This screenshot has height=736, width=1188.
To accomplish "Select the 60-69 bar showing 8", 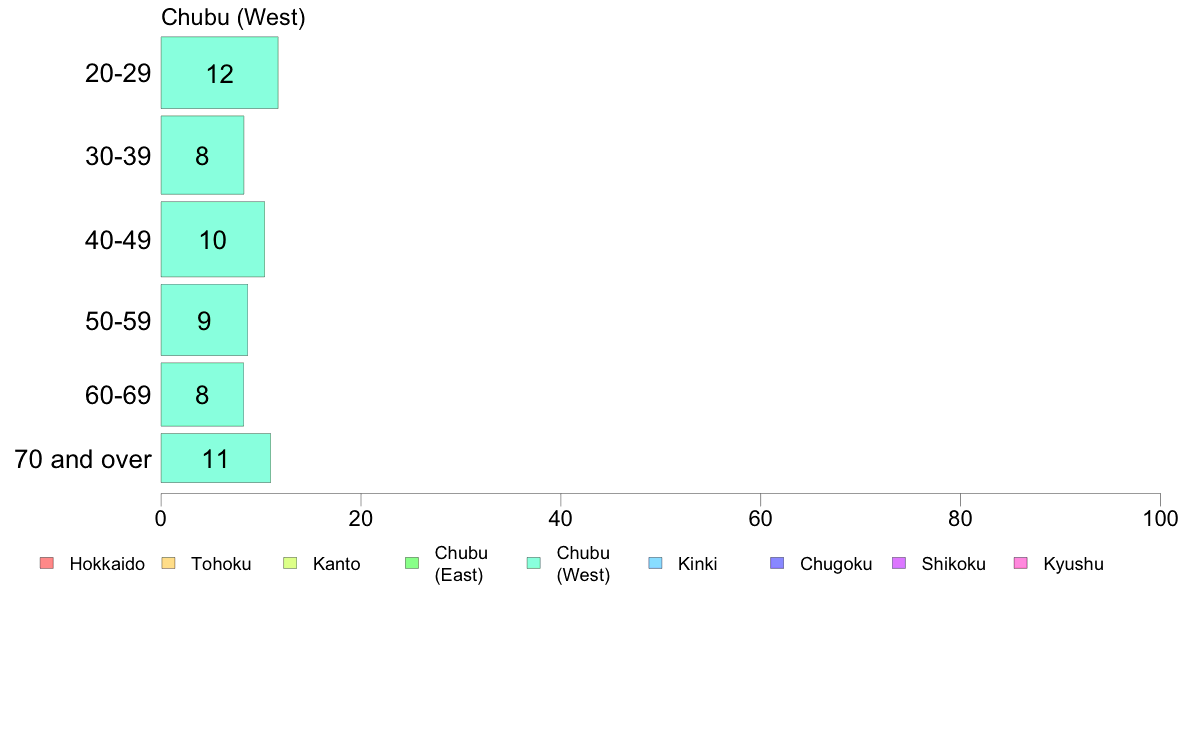I will tap(202, 394).
